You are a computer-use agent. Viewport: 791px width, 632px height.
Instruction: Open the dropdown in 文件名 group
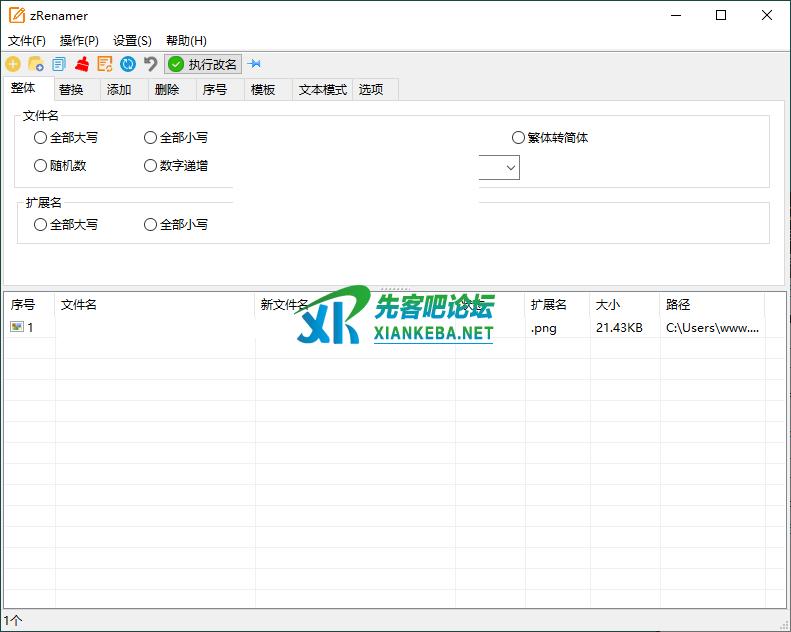tap(510, 168)
